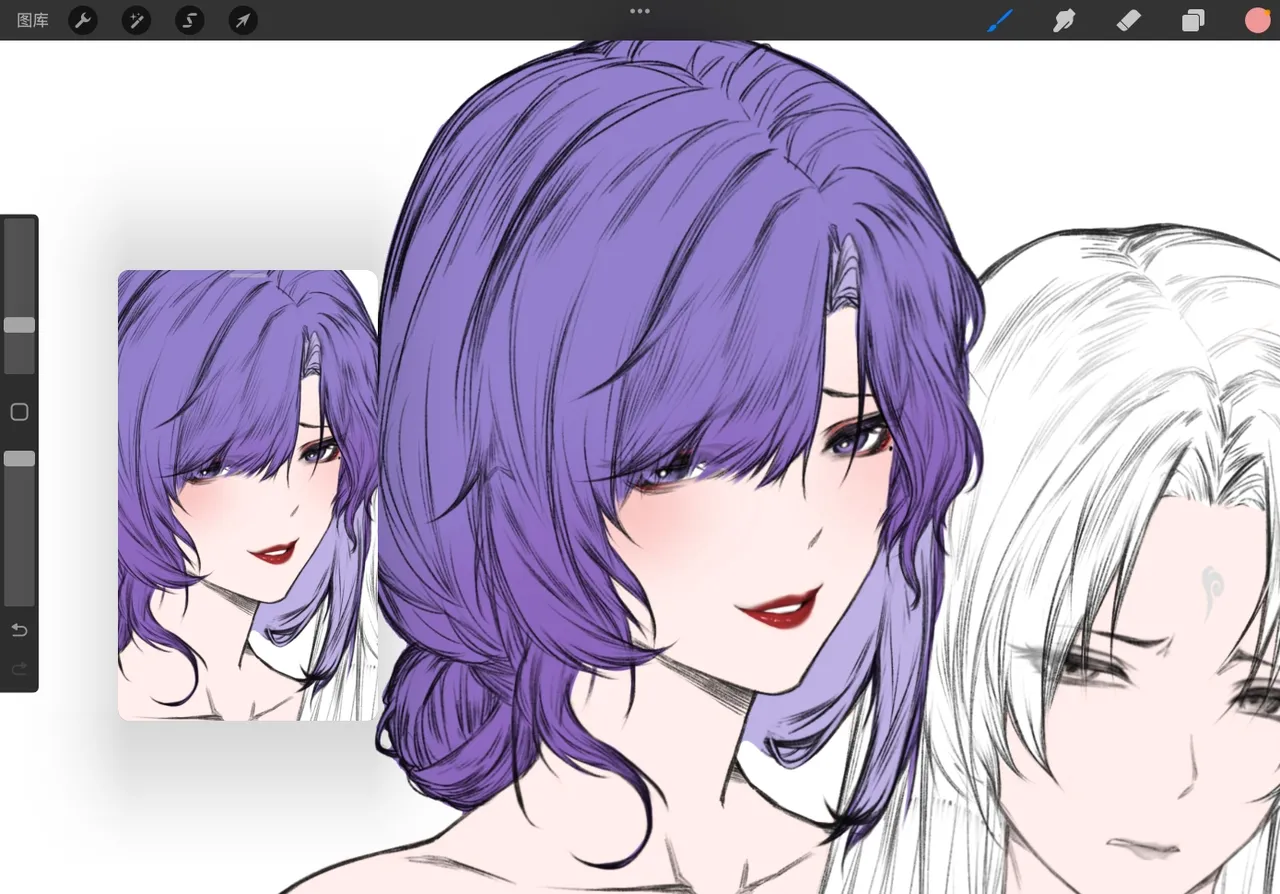Tap the floating reference image thumbnail
Viewport: 1280px width, 894px height.
pyautogui.click(x=248, y=495)
